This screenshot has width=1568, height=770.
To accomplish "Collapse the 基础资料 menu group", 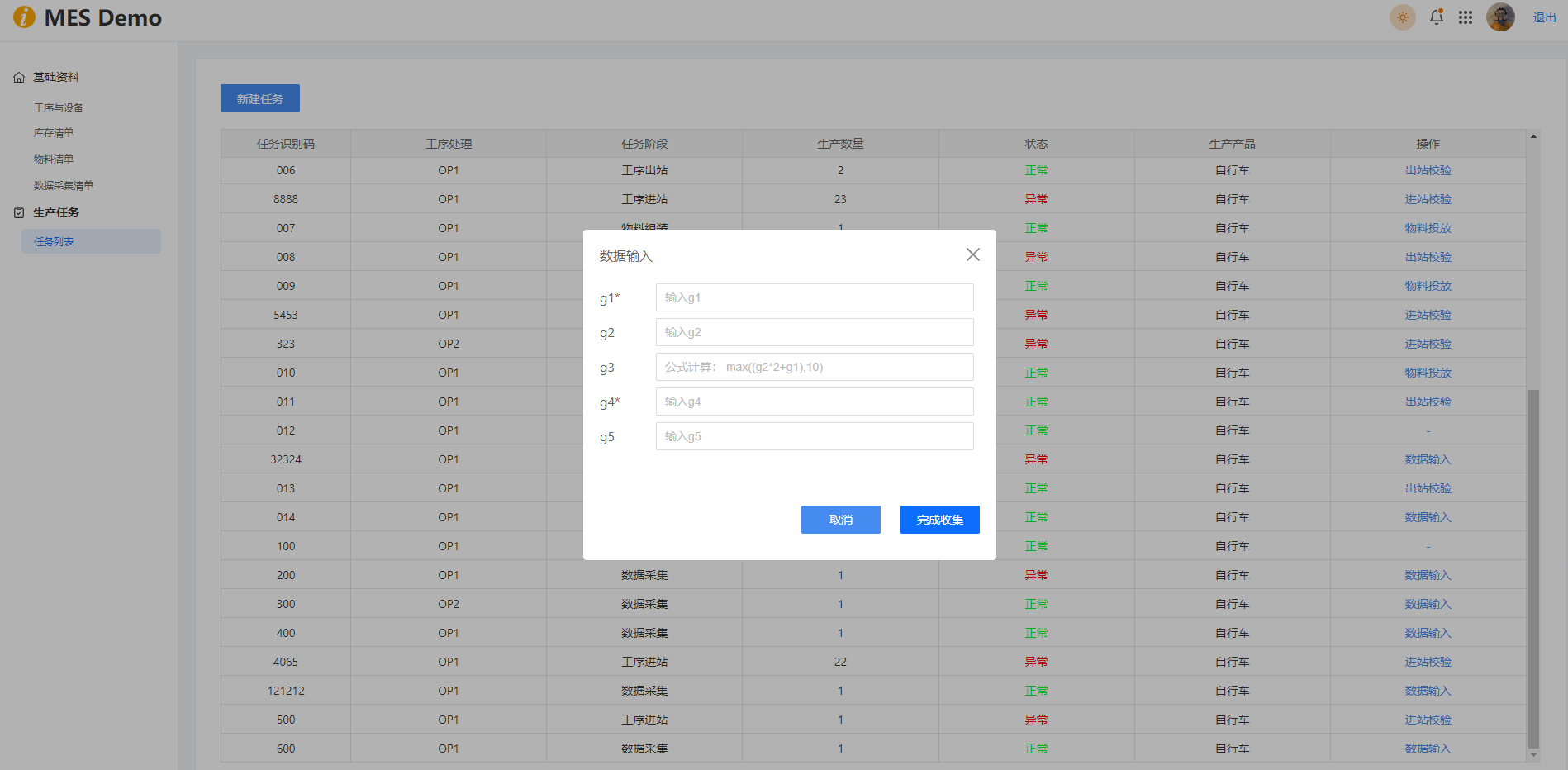I will pyautogui.click(x=56, y=78).
